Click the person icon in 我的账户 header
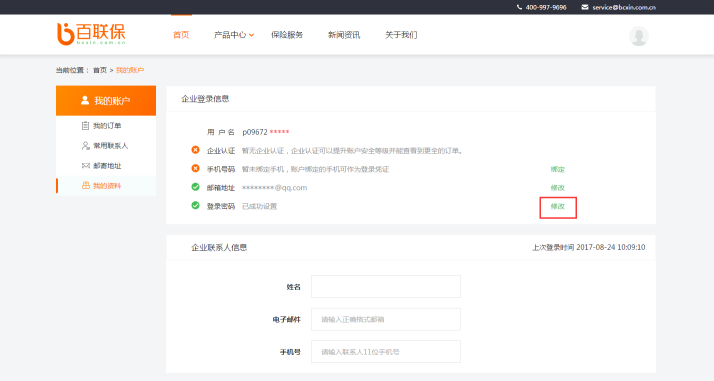 click(85, 100)
